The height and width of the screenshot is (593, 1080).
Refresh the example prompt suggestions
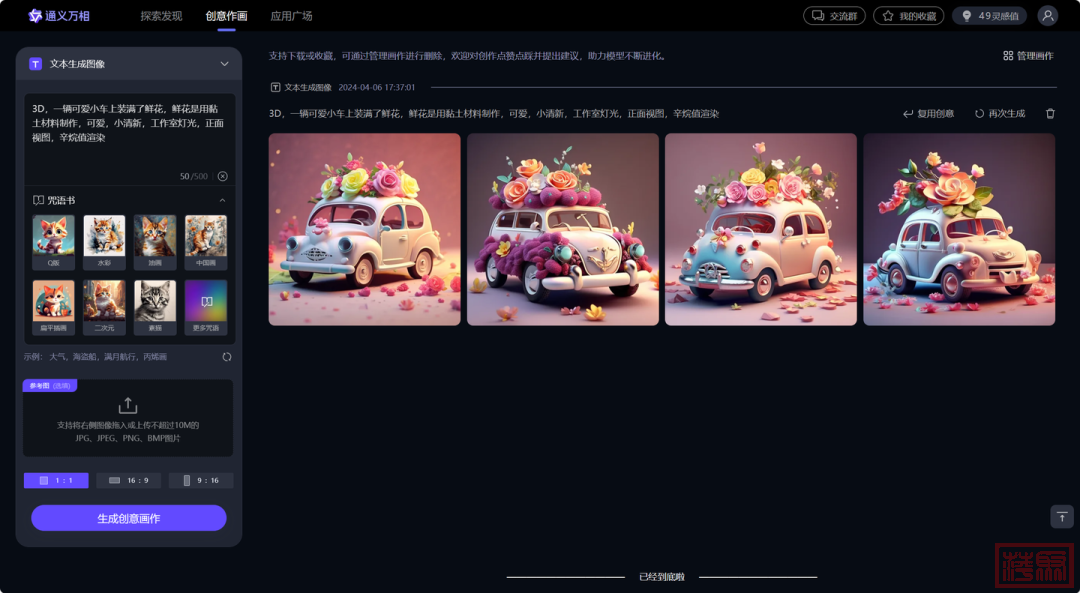point(227,357)
